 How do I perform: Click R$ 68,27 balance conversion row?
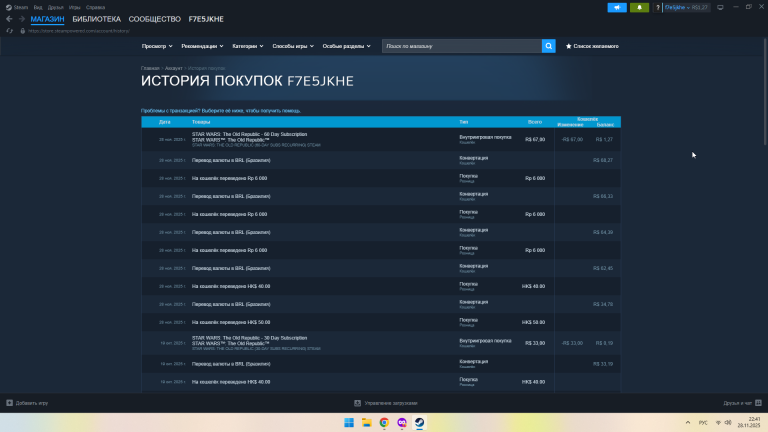tap(381, 160)
